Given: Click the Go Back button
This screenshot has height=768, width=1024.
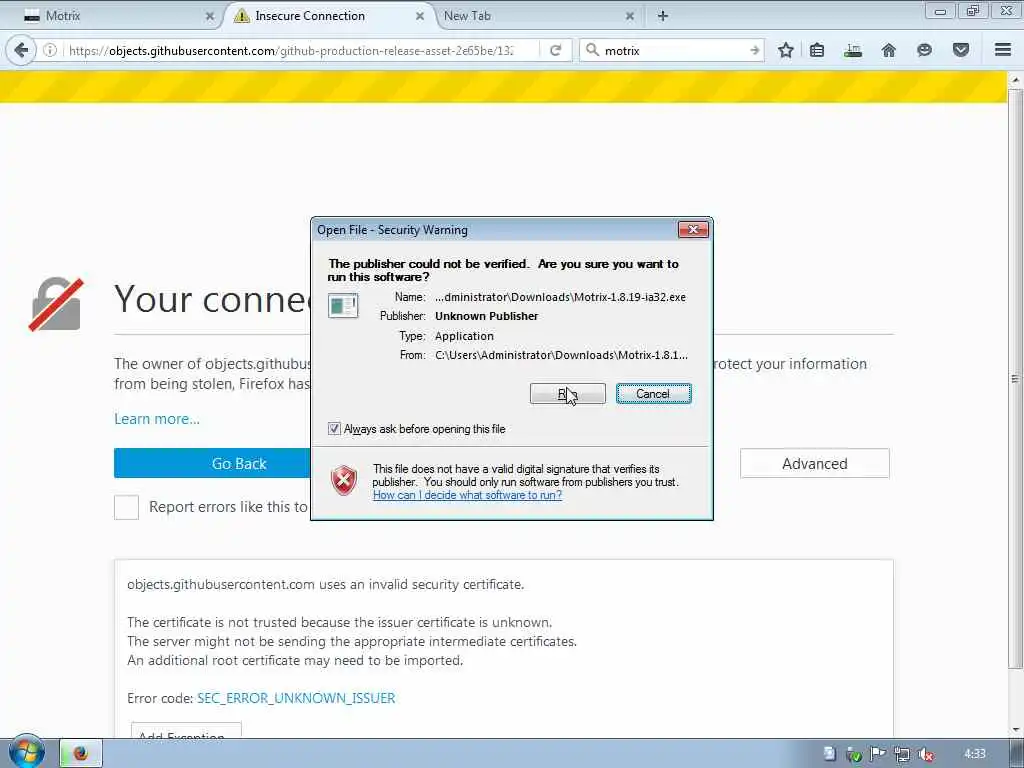Looking at the screenshot, I should click(212, 464).
